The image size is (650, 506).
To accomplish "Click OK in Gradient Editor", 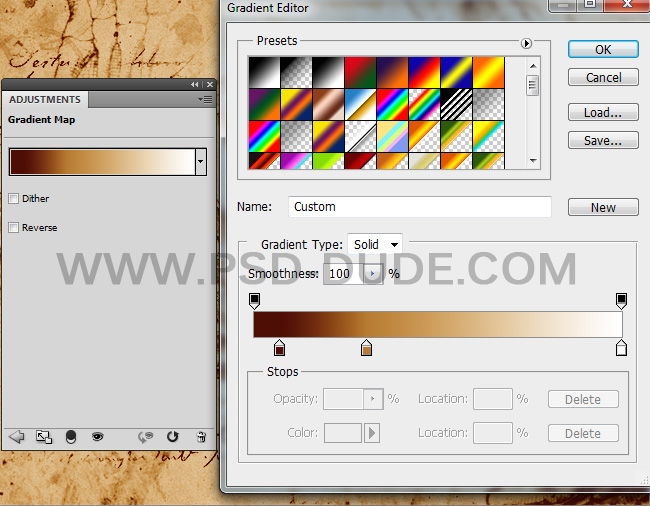I will 603,49.
